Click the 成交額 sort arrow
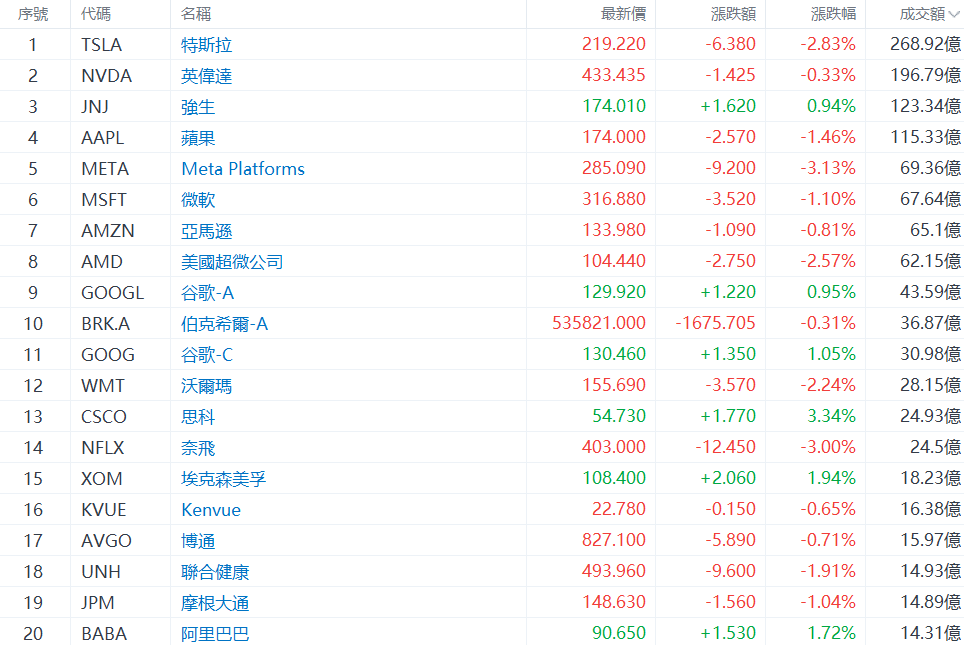The width and height of the screenshot is (964, 645). tap(954, 15)
